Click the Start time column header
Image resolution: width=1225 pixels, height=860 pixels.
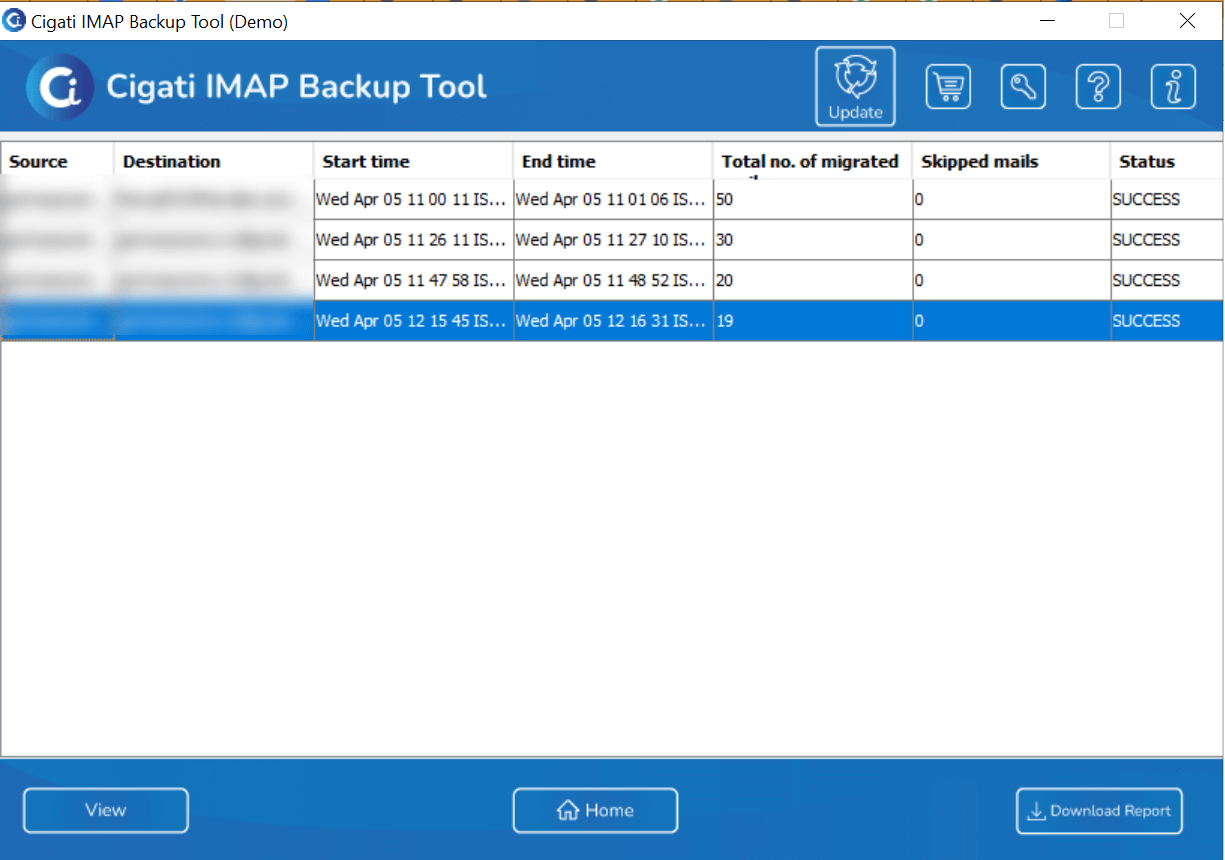pos(414,161)
